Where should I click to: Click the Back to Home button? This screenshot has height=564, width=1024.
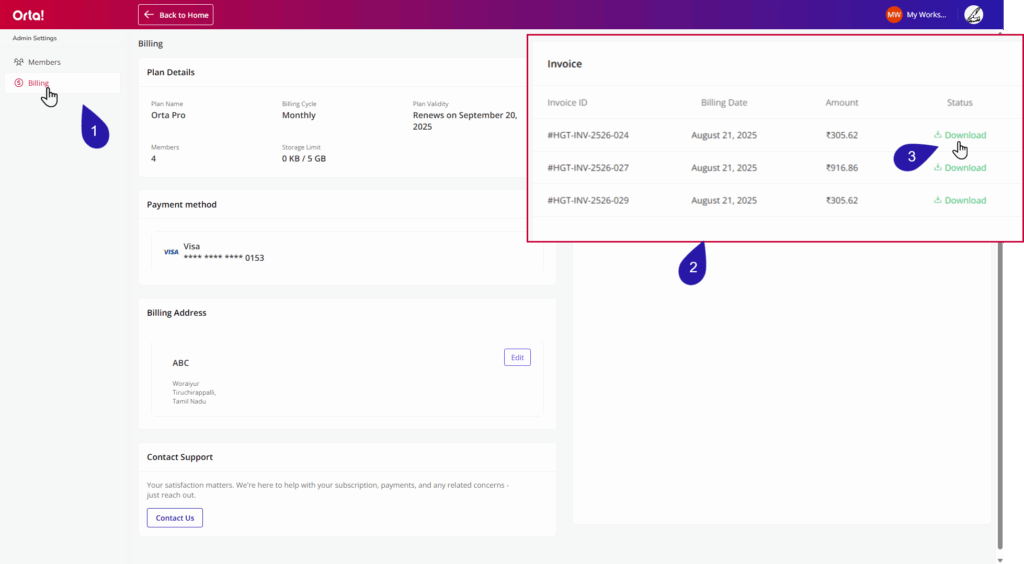(x=176, y=15)
